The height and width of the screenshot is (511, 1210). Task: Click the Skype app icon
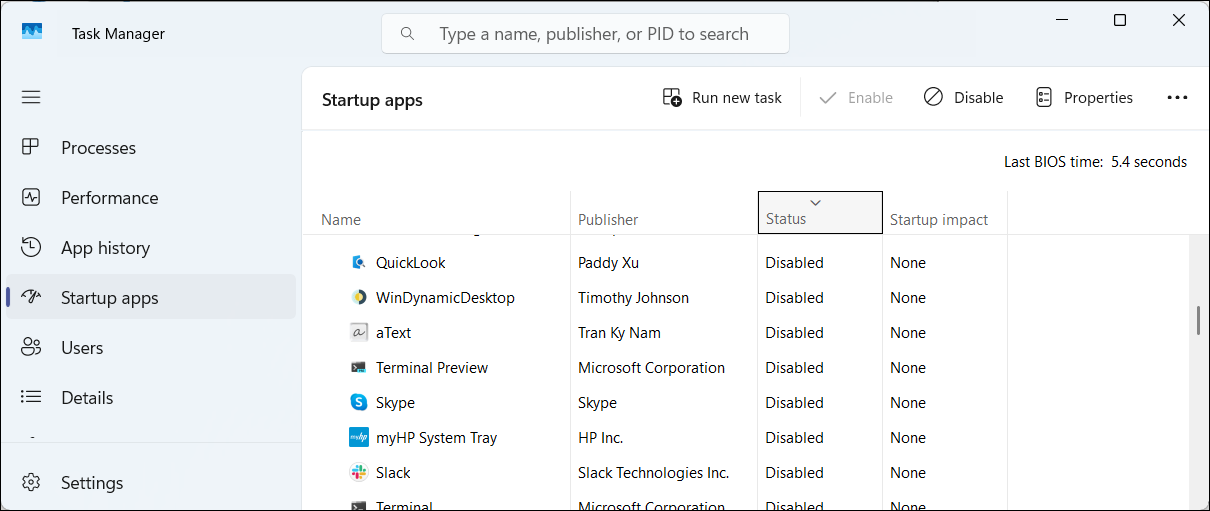359,403
